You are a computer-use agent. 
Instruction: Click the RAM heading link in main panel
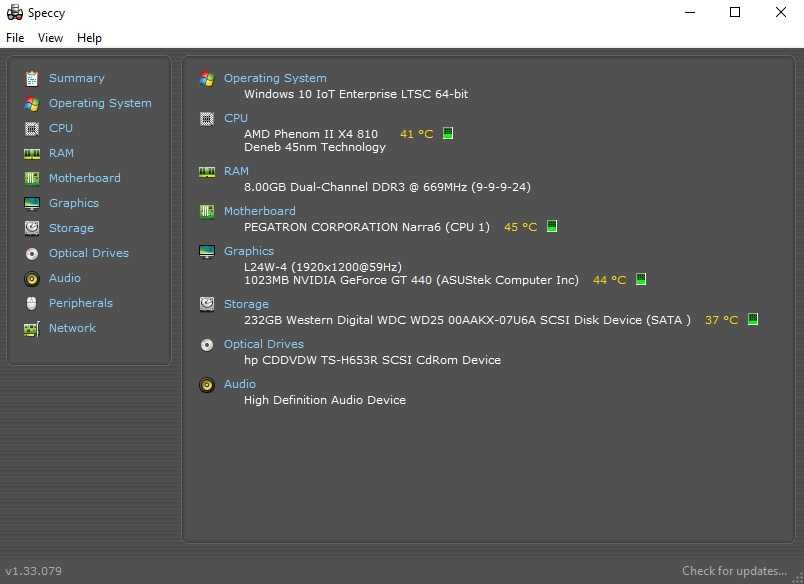pos(236,171)
